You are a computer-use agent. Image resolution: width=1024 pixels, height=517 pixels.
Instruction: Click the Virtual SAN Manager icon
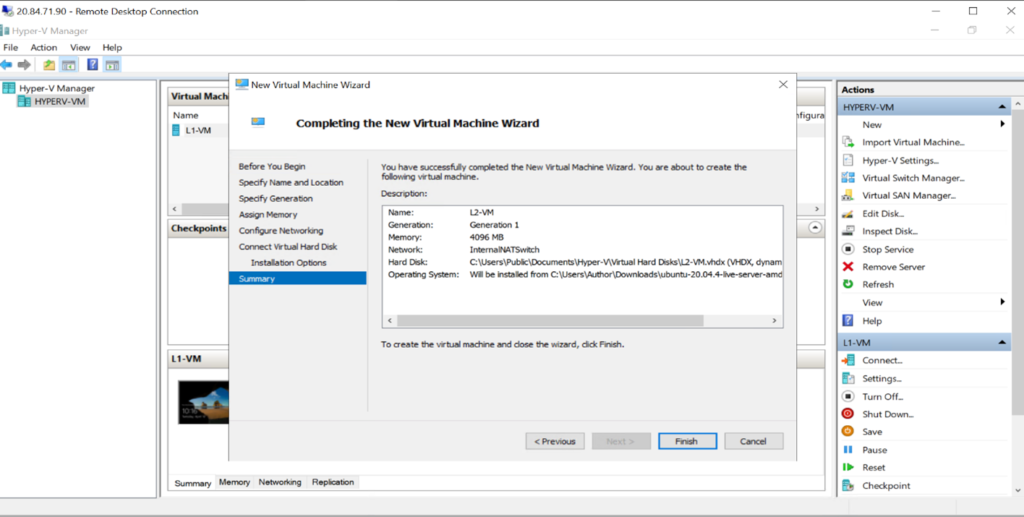848,195
